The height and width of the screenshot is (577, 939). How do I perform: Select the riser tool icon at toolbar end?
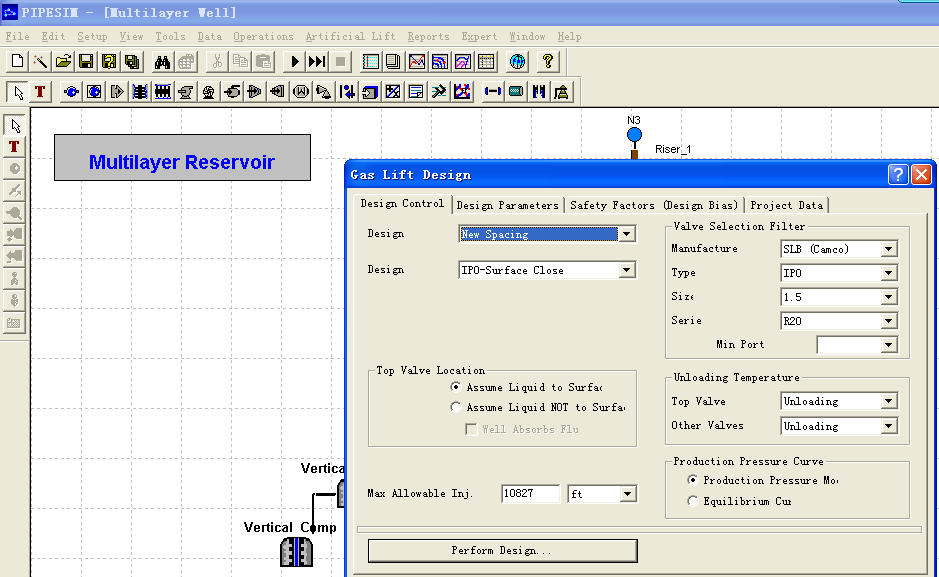click(561, 92)
